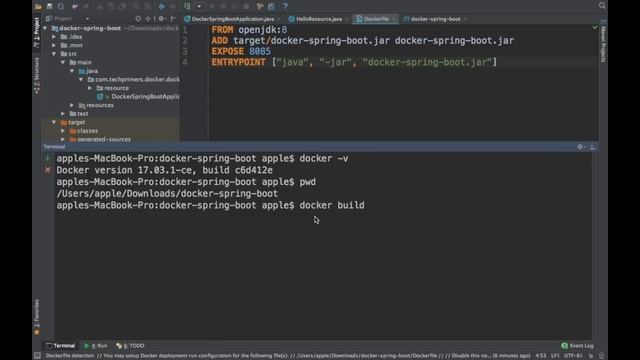Click the Project Structure toolbar icon
640x360 pixels.
click(x=271, y=6)
